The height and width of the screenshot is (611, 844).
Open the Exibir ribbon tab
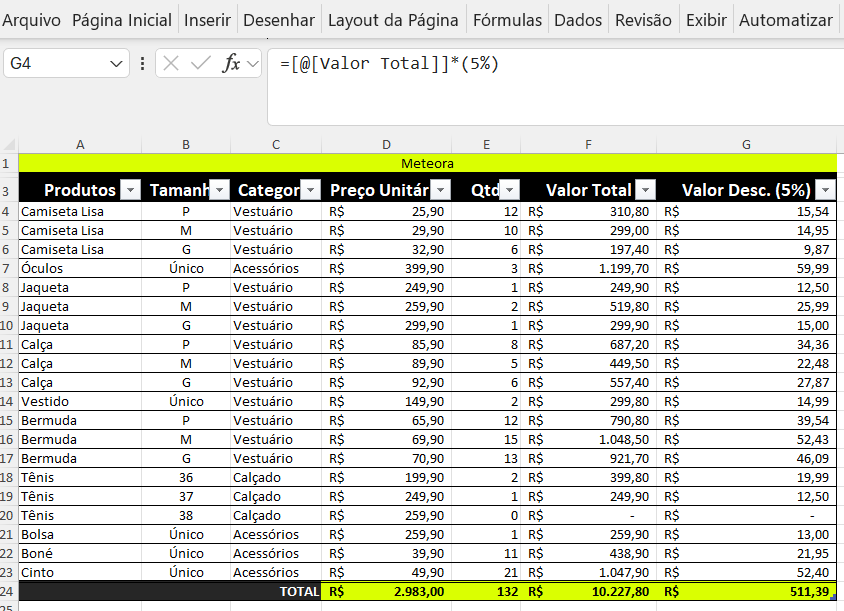[706, 20]
